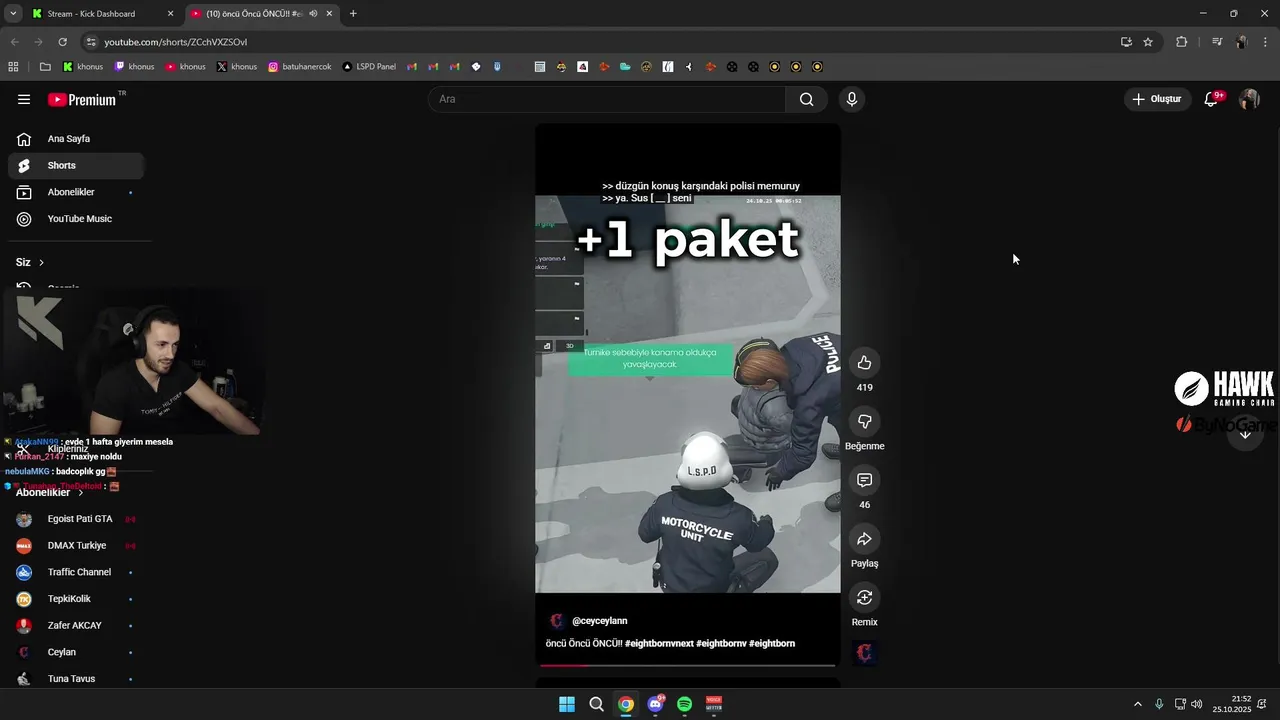1280x720 pixels.
Task: Open Chrome extensions puzzle icon
Action: (x=1182, y=42)
